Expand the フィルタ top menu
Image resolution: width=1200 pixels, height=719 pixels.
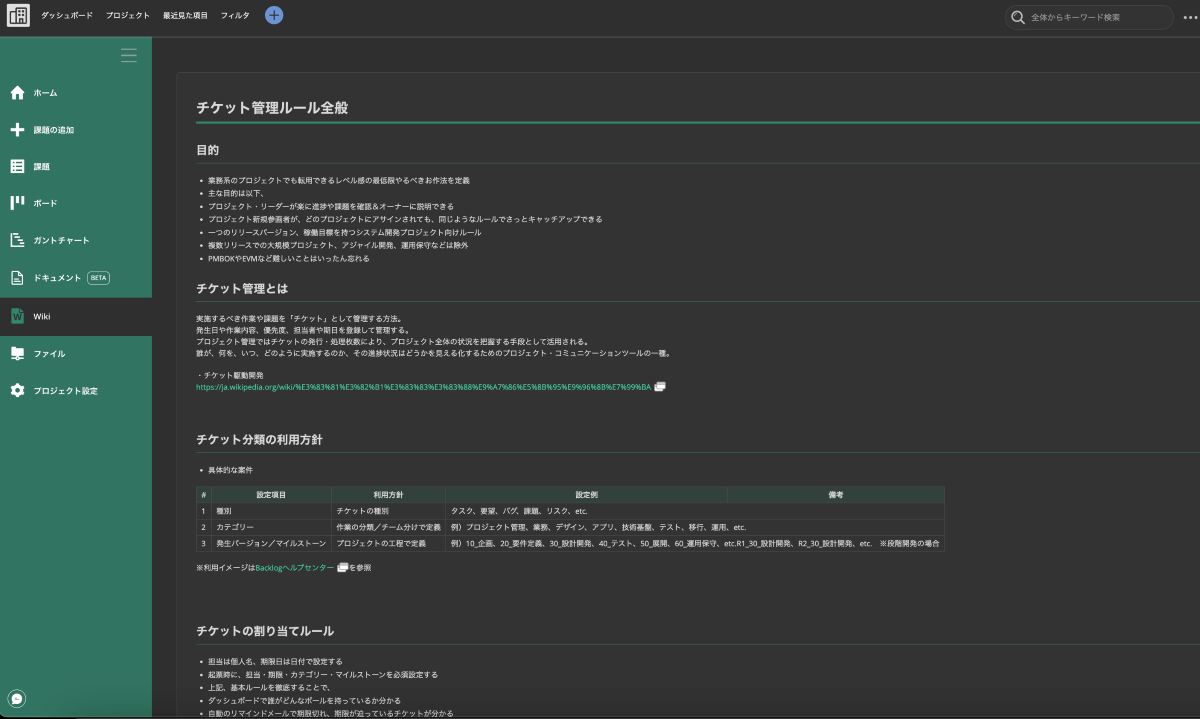click(x=235, y=16)
